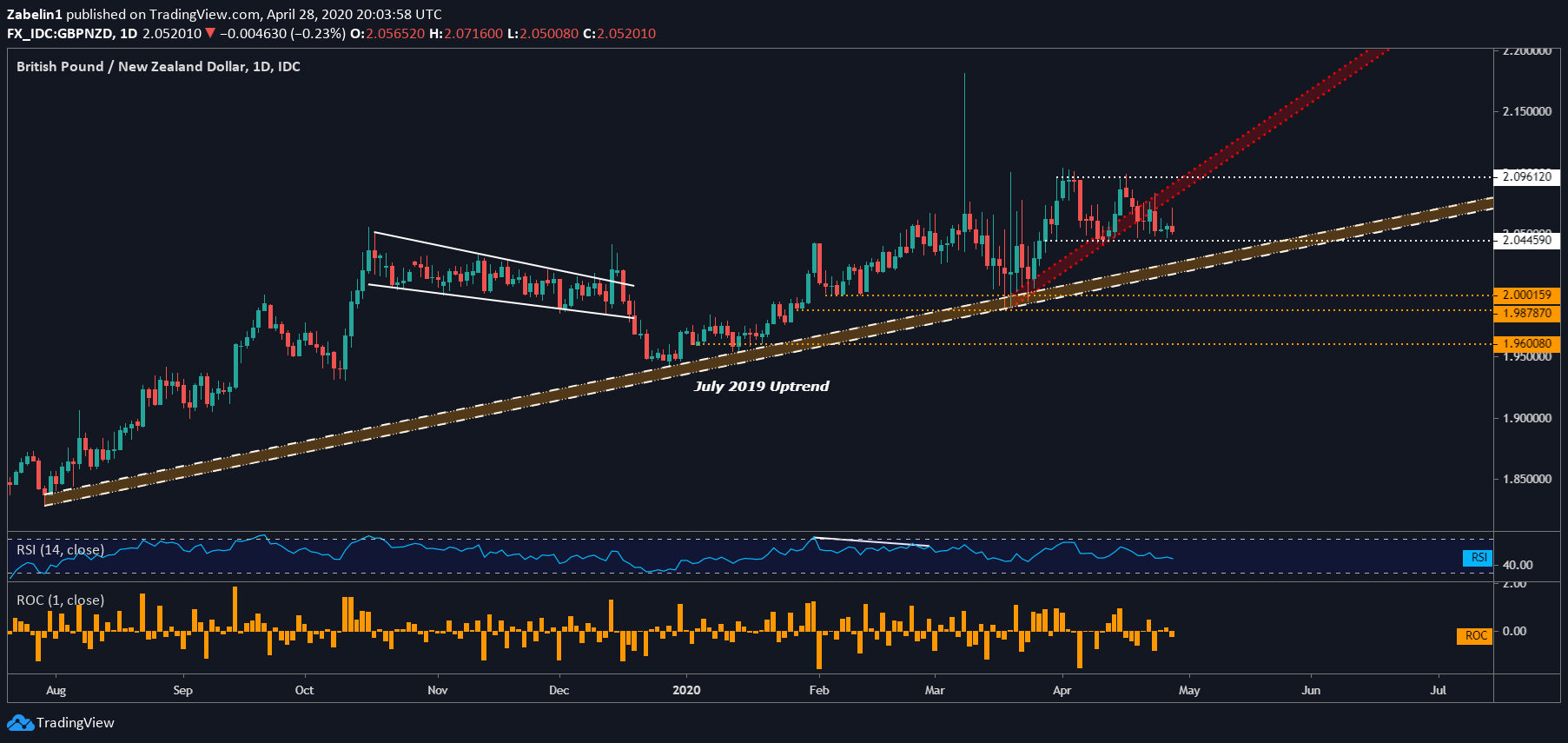Viewport: 1568px width, 743px height.
Task: Click the 0.00 ROC scale value
Action: pyautogui.click(x=1514, y=631)
